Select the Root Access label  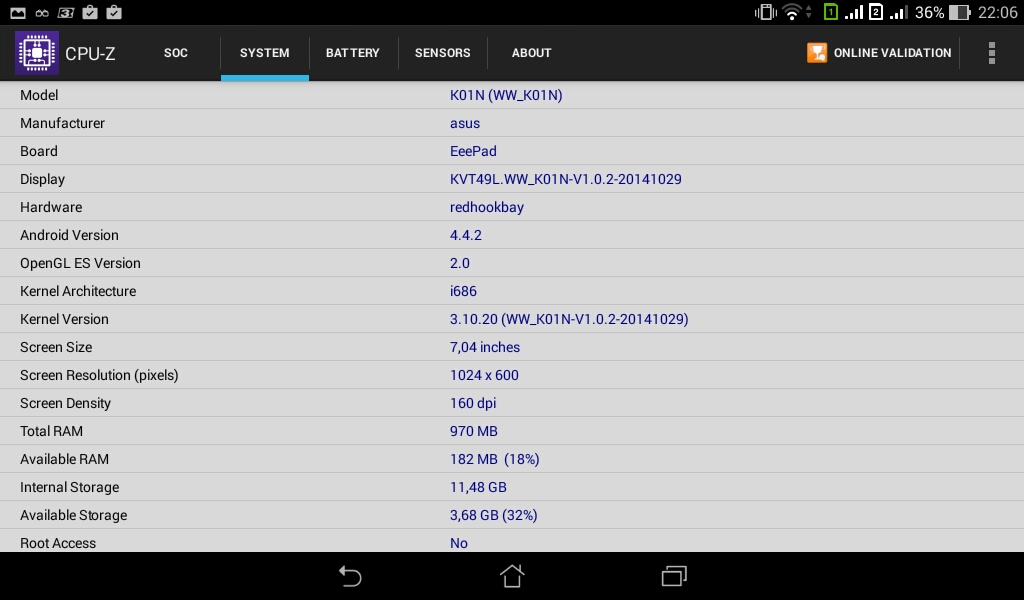(58, 544)
